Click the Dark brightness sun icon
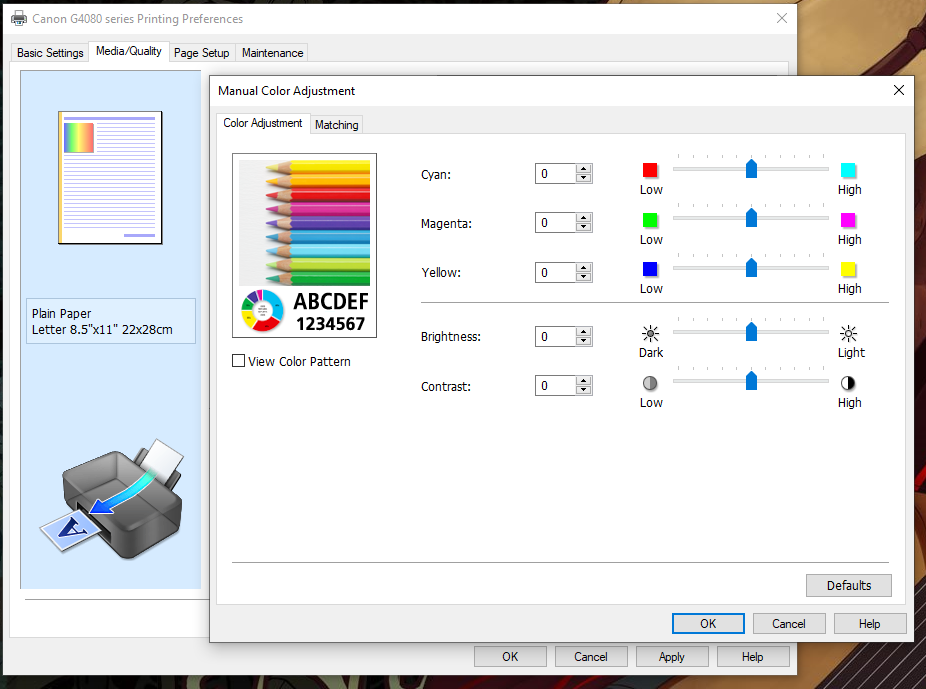 (651, 334)
